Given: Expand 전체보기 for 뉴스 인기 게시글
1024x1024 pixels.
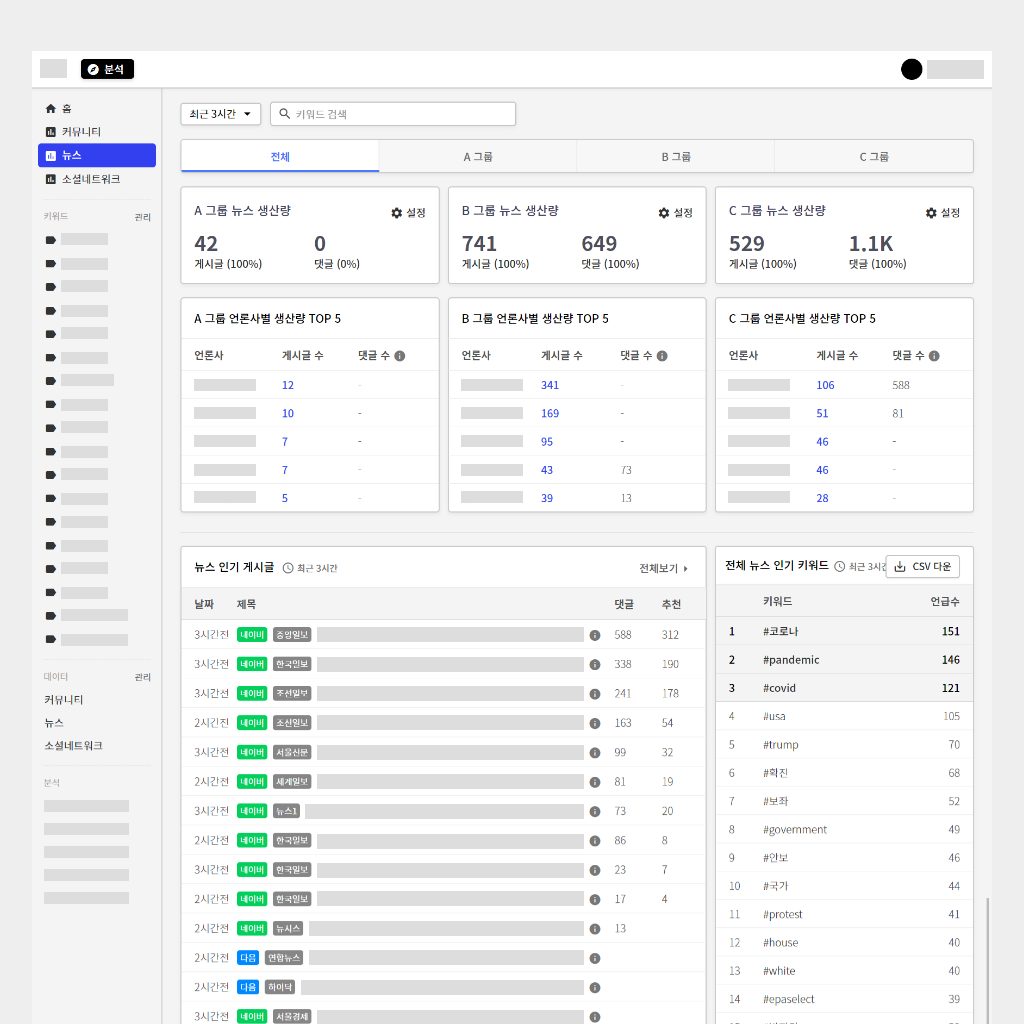Looking at the screenshot, I should pyautogui.click(x=664, y=568).
